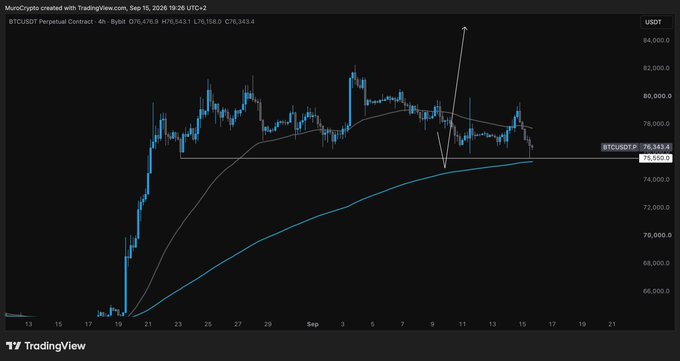
Task: Click the open value O76,476.9
Action: click(144, 21)
